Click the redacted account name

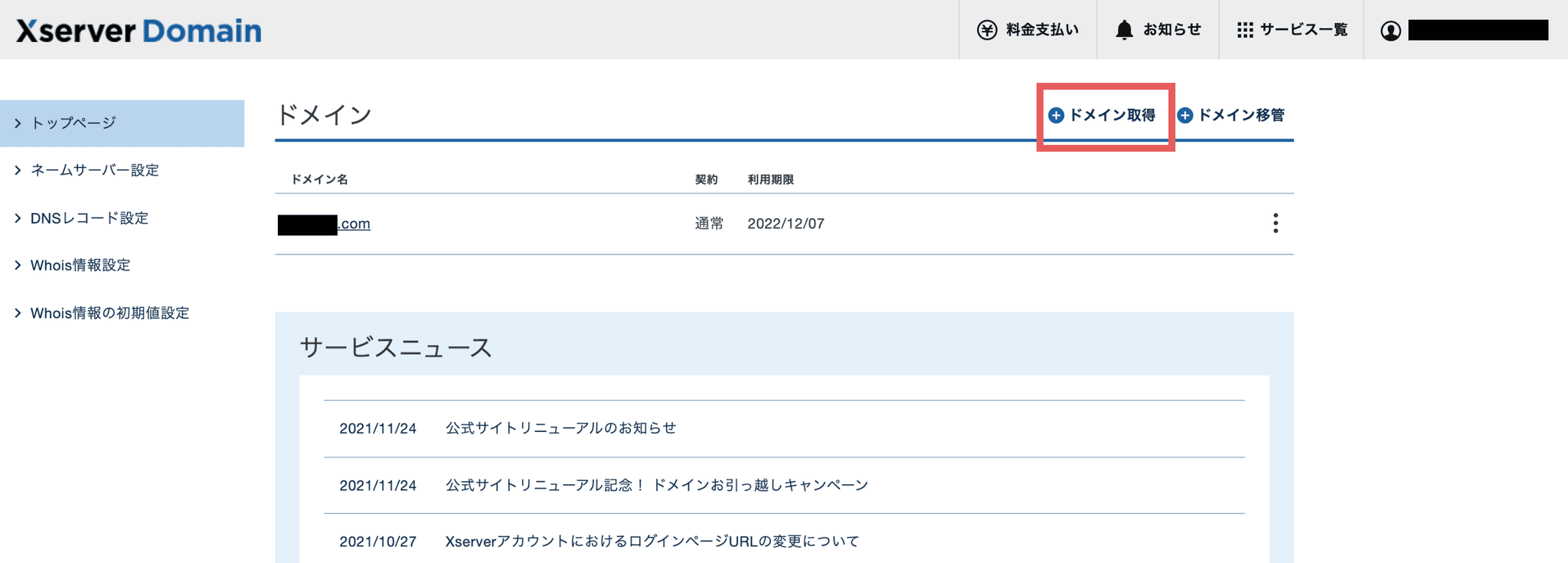(1478, 31)
